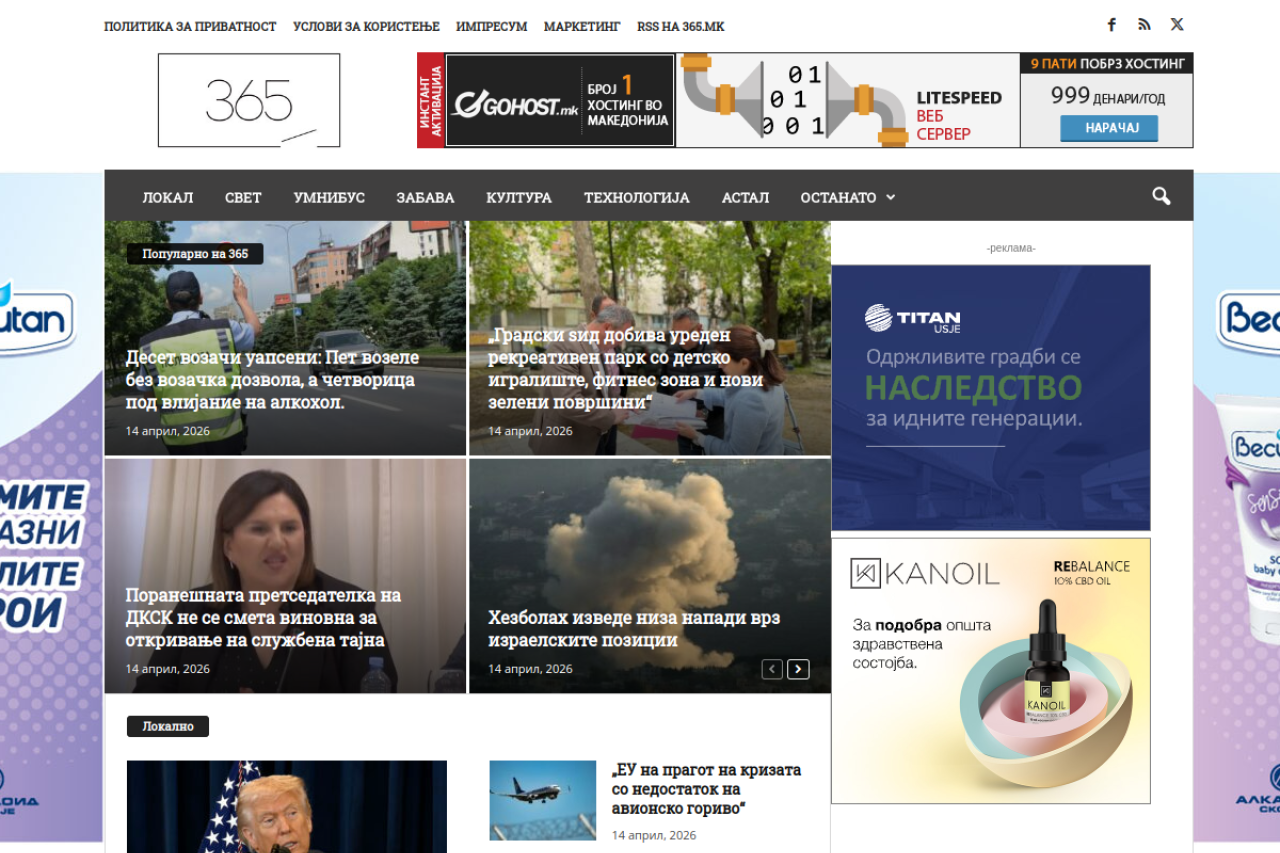Viewport: 1280px width, 853px height.
Task: Expand the ОСТАНАТО menu dropdown
Action: [847, 197]
